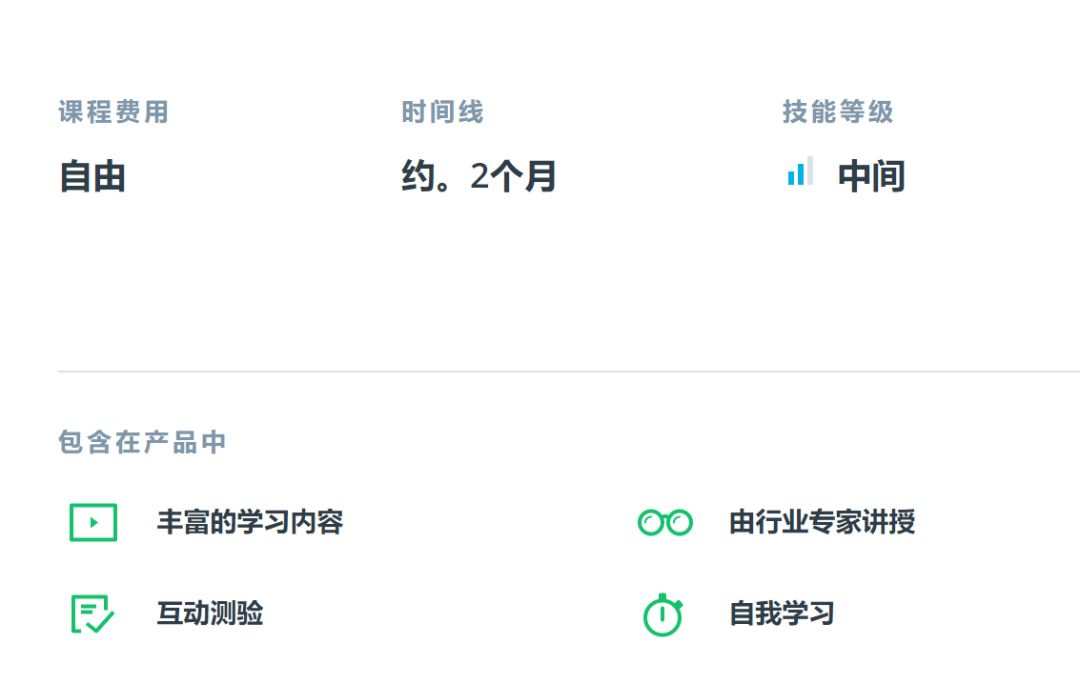Click the glasses icon for industry experts
Image resolution: width=1080 pixels, height=684 pixels.
click(665, 522)
